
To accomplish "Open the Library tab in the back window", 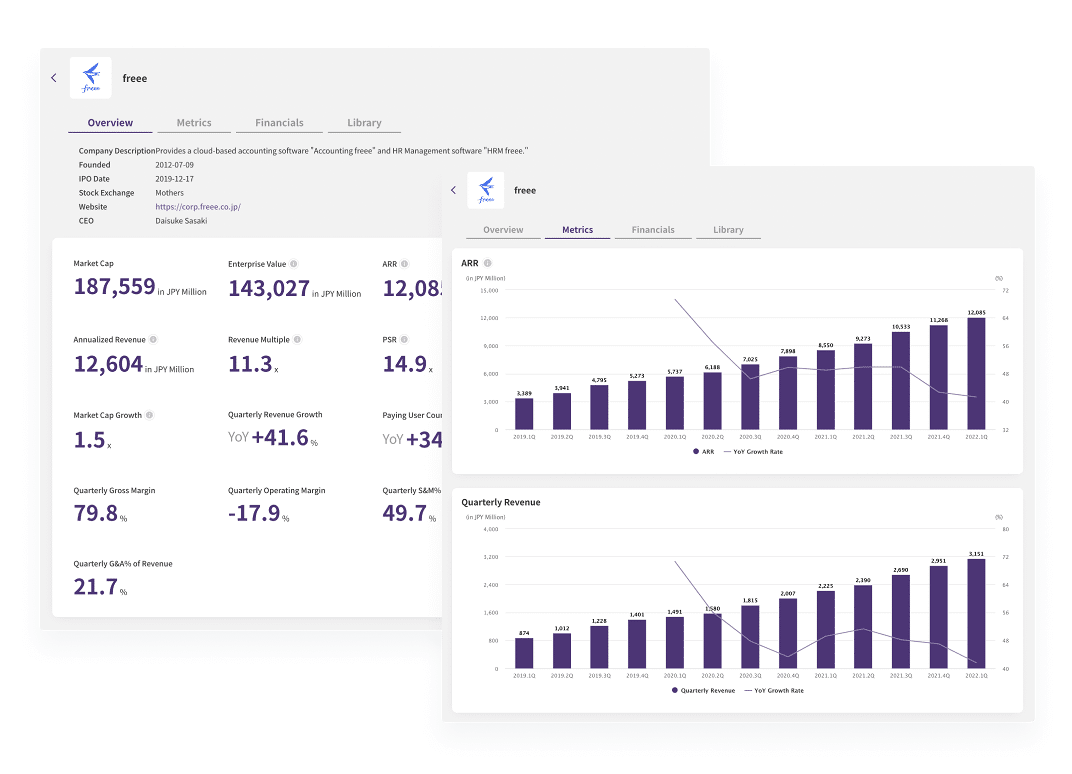I will click(x=364, y=123).
